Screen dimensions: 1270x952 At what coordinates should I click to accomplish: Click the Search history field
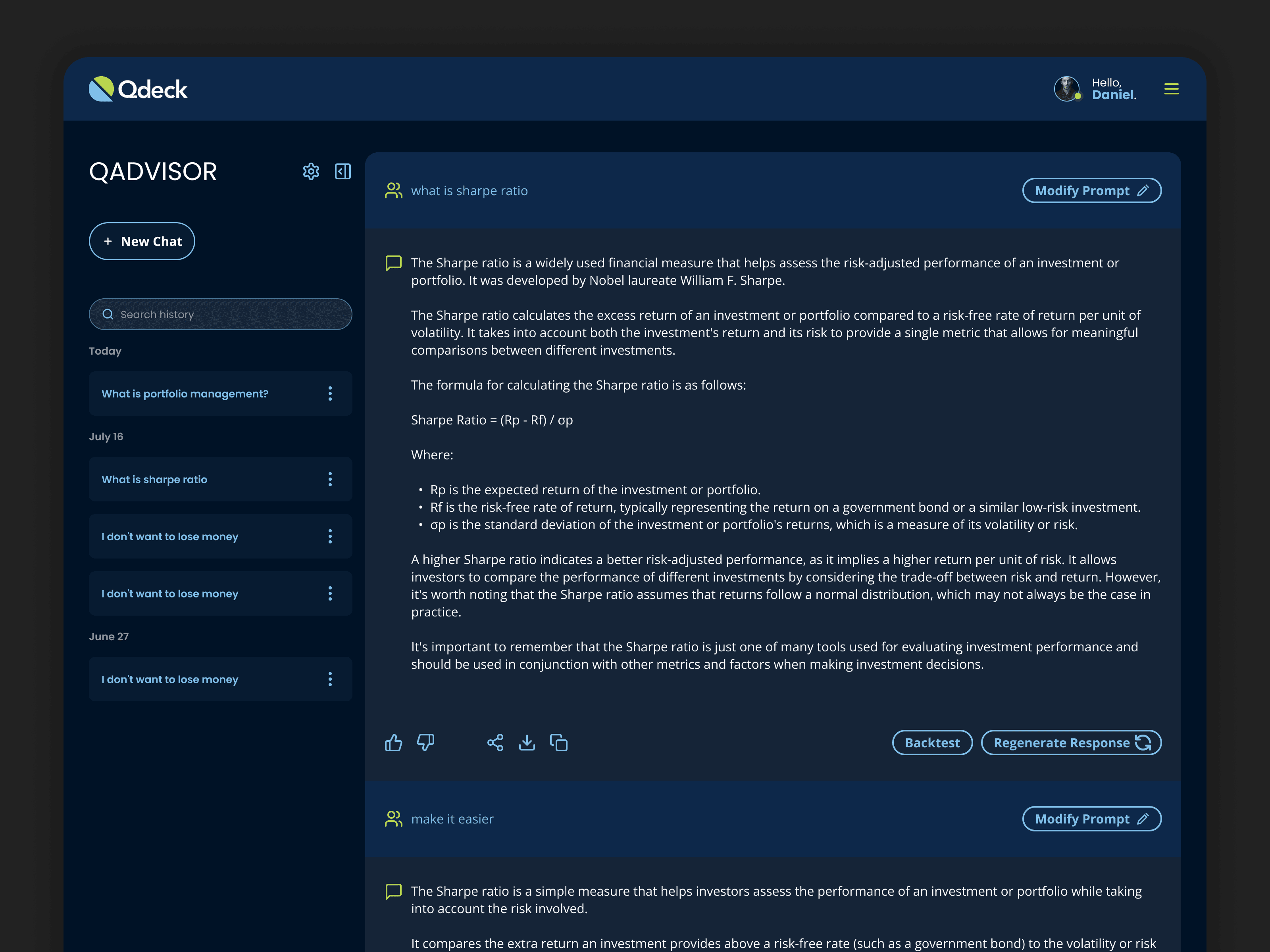[x=221, y=314]
